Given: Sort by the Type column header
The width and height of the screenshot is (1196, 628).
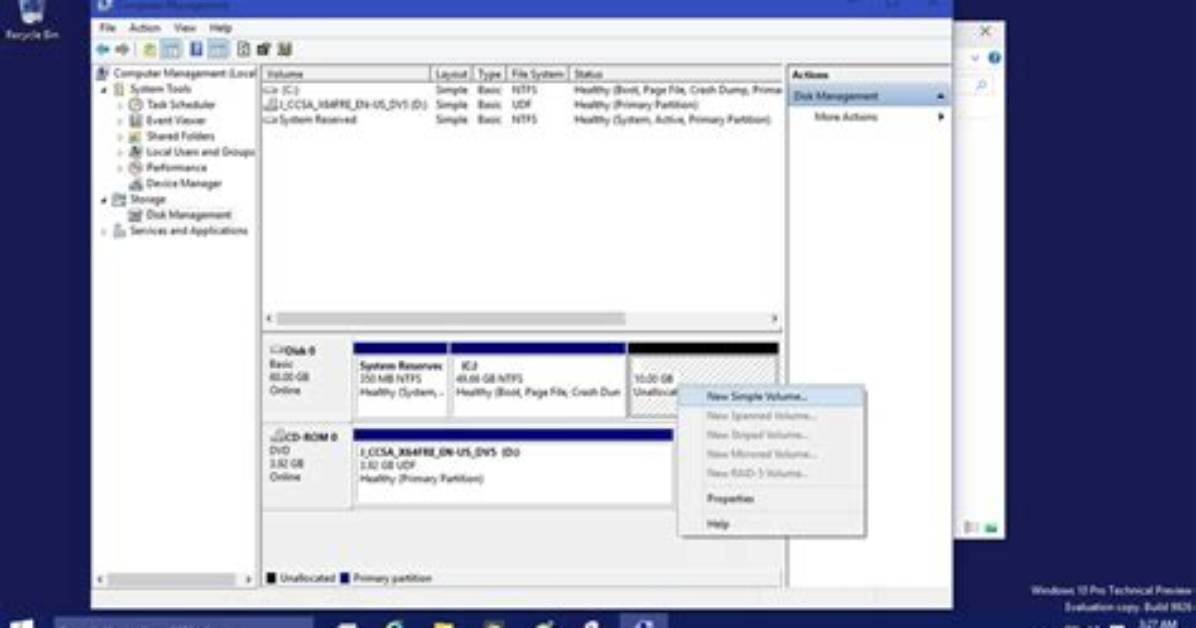Looking at the screenshot, I should tap(489, 74).
